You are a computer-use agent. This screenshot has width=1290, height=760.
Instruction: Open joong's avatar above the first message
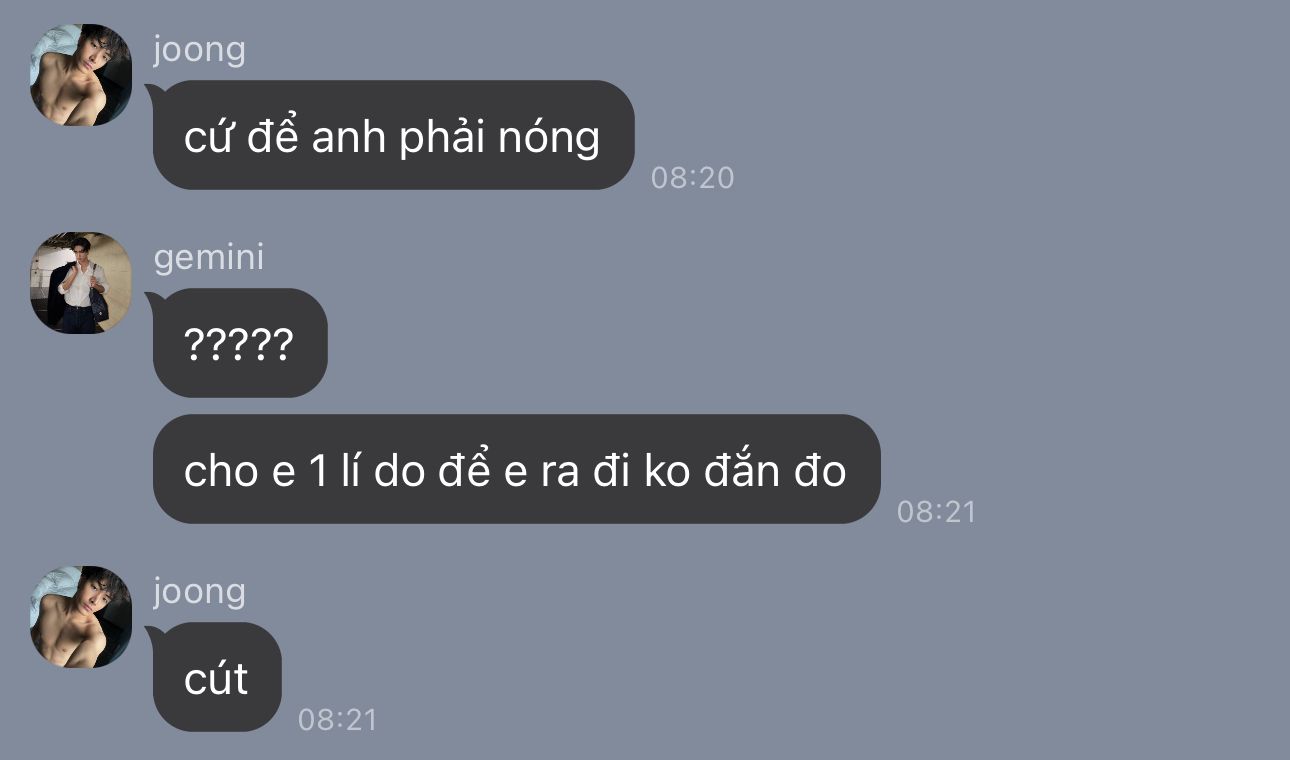(81, 75)
